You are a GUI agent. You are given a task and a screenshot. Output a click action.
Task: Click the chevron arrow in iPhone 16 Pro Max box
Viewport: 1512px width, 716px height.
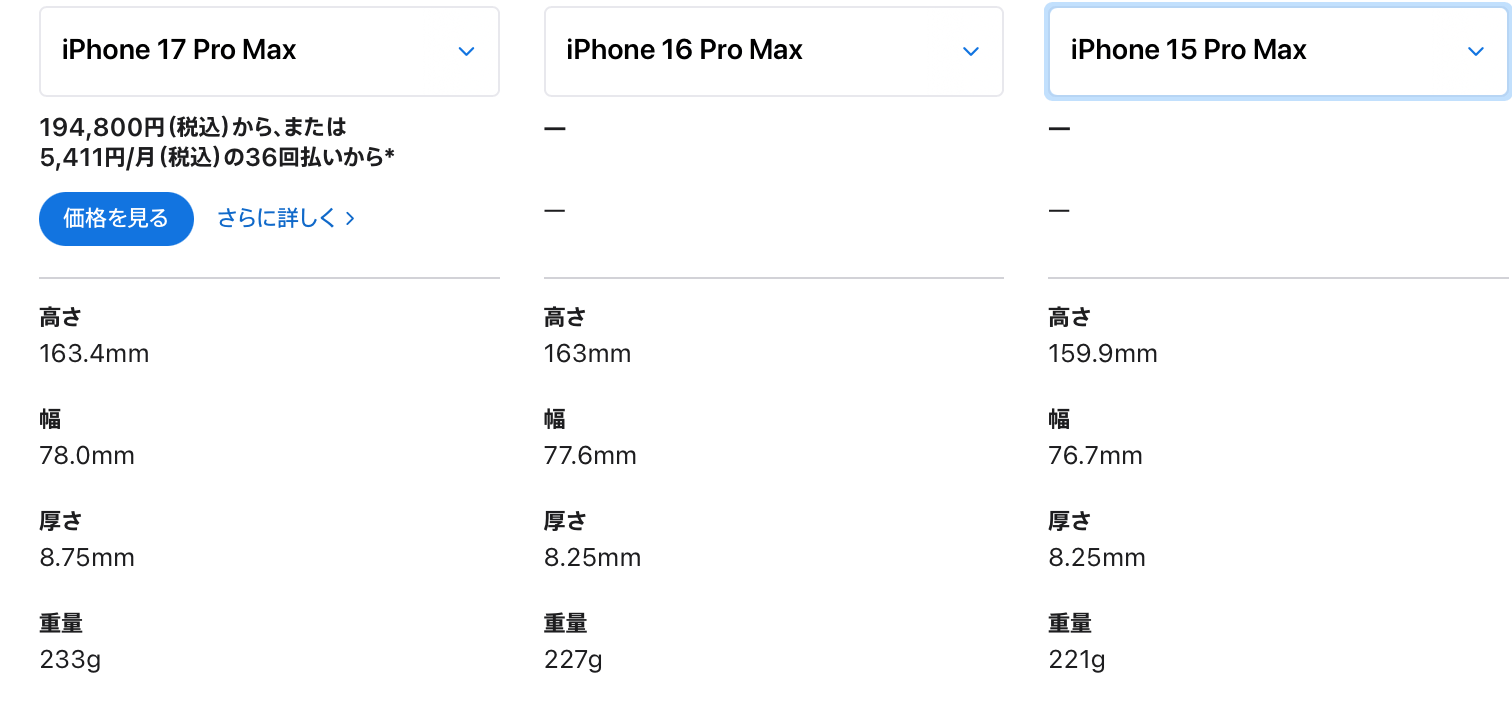coord(970,52)
